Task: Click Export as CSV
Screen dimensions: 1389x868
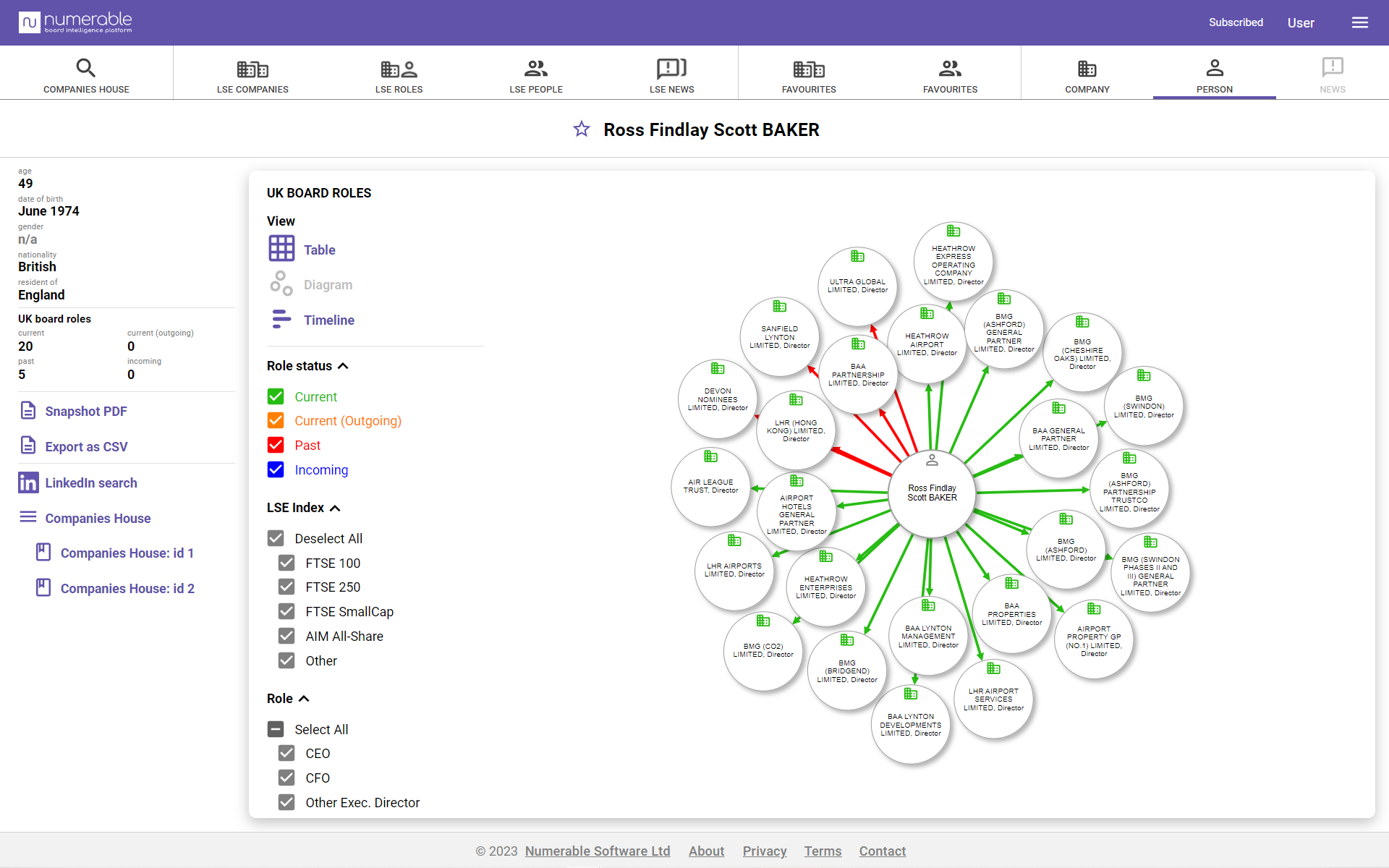Action: pyautogui.click(x=74, y=446)
